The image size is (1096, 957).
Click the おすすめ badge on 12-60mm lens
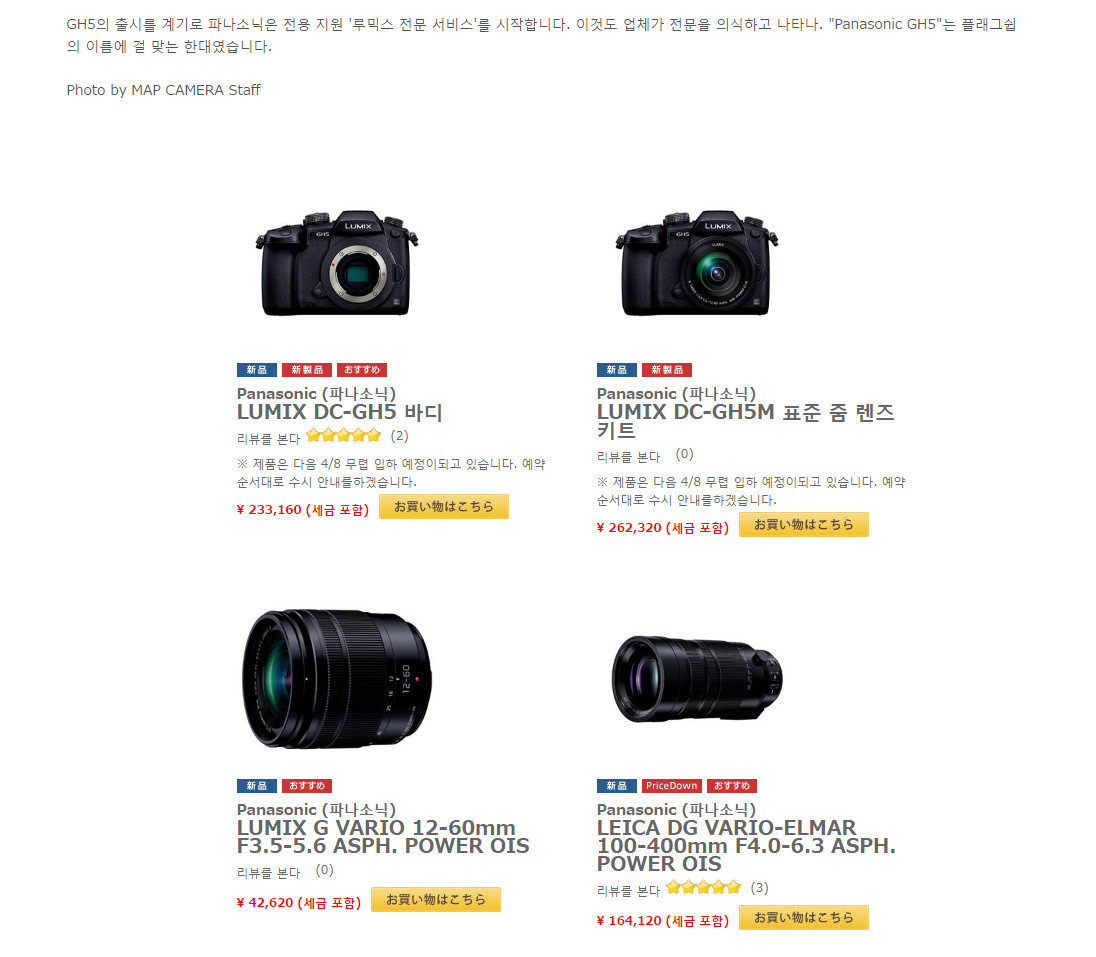pos(307,786)
